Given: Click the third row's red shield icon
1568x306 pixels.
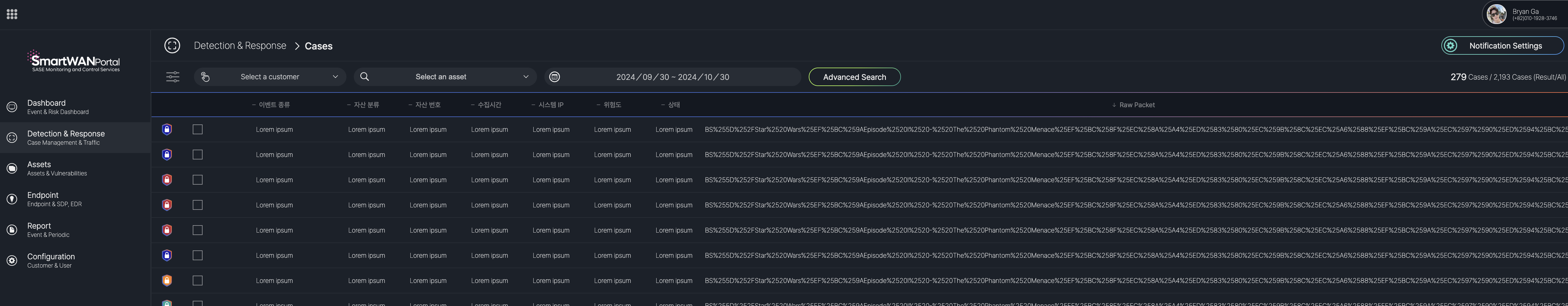Looking at the screenshot, I should [167, 180].
